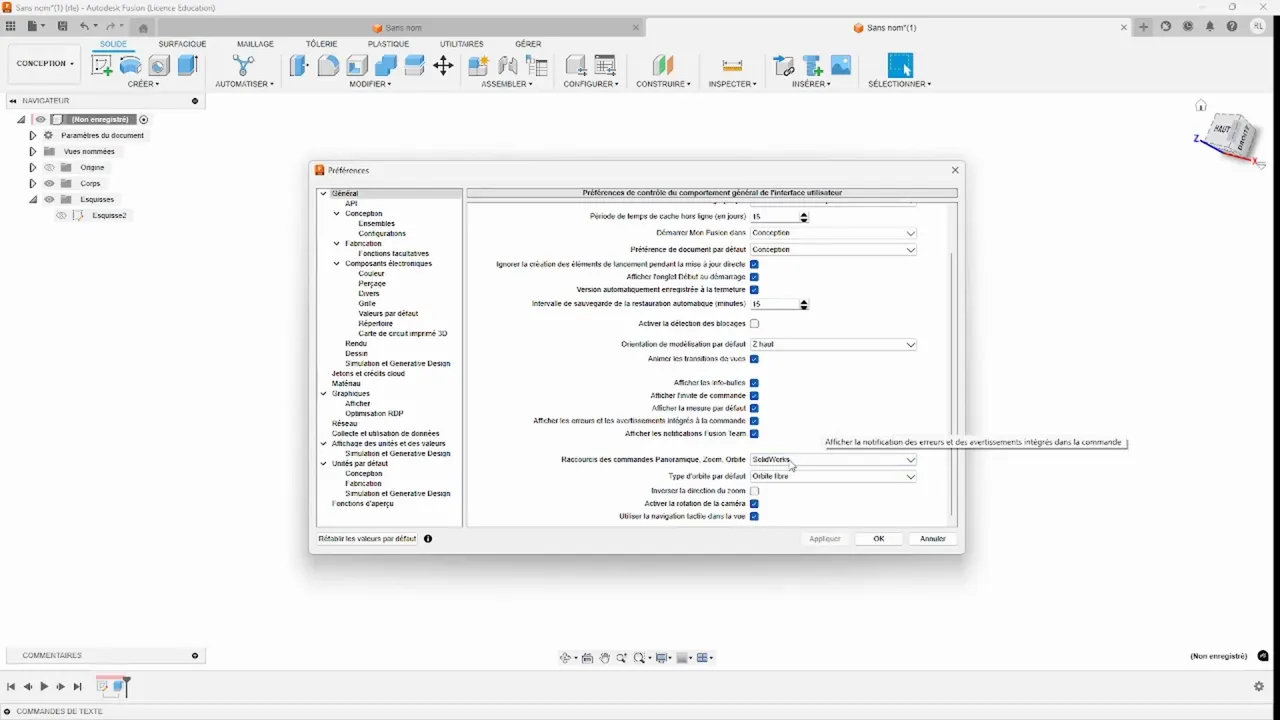Open the Insérer tool icon
This screenshot has width=1280, height=720.
(785, 65)
